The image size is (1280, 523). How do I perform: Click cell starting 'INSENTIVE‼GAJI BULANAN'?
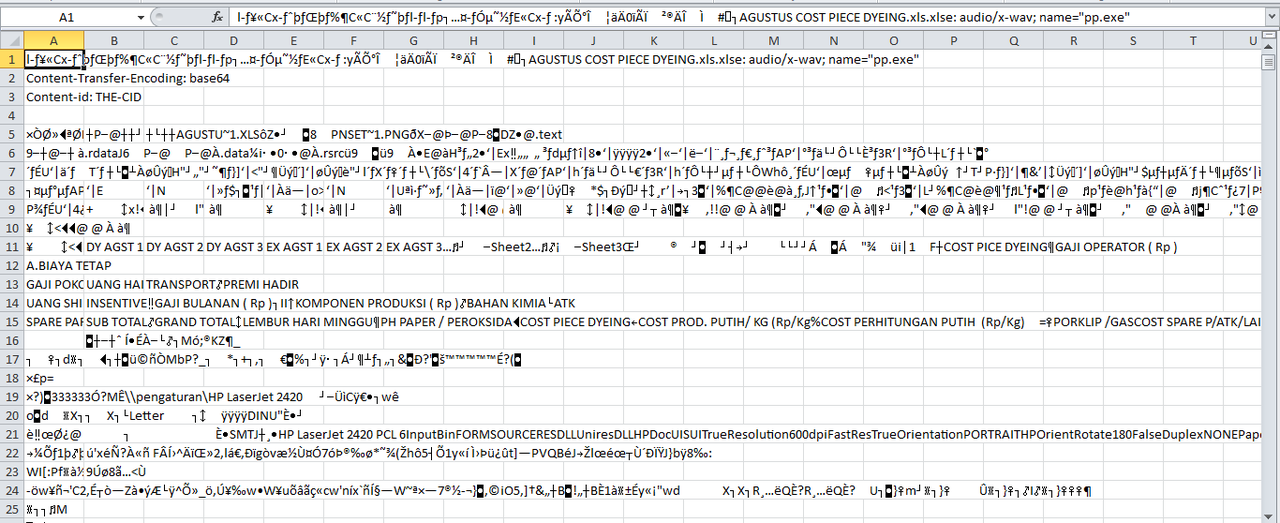click(x=331, y=304)
